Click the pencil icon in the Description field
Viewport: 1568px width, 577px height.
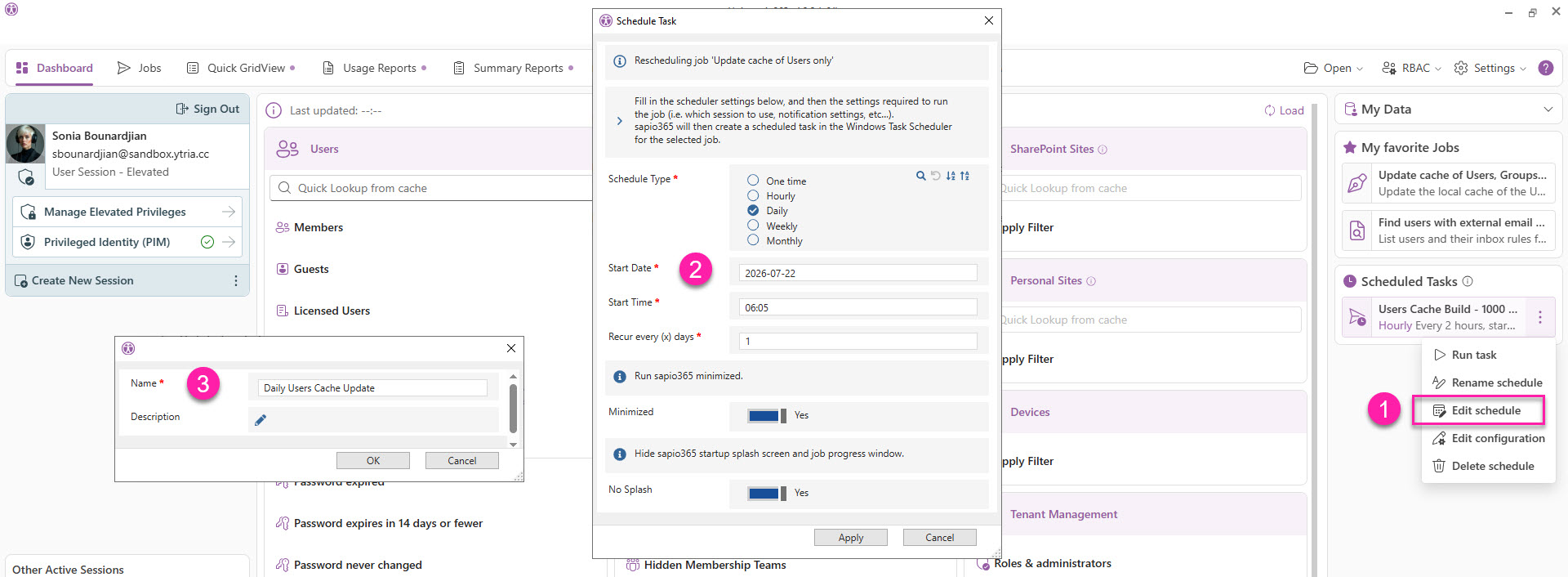[261, 420]
